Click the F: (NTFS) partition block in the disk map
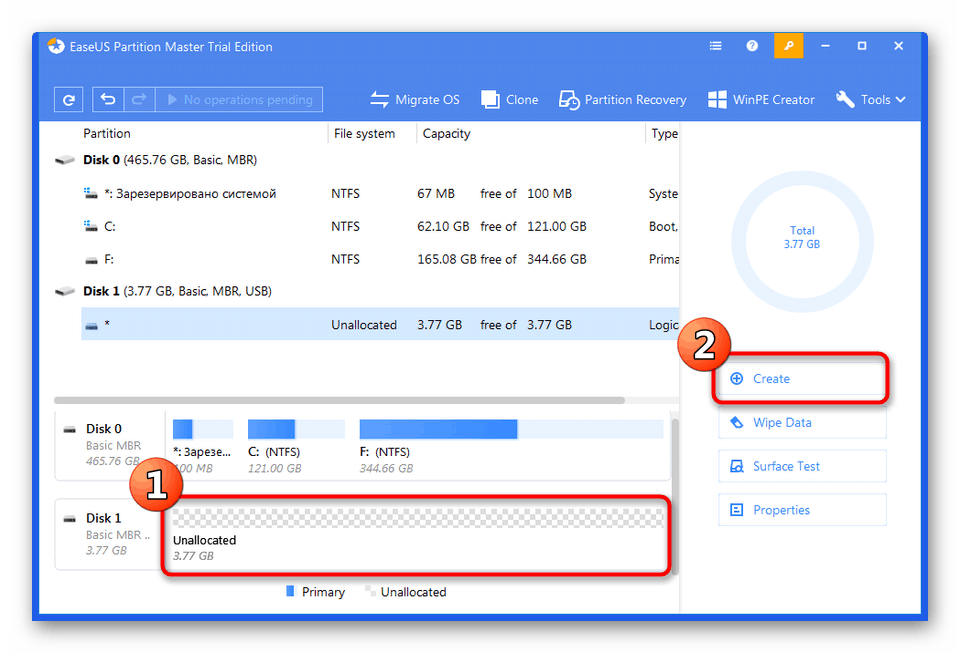The image size is (960, 653). (511, 446)
